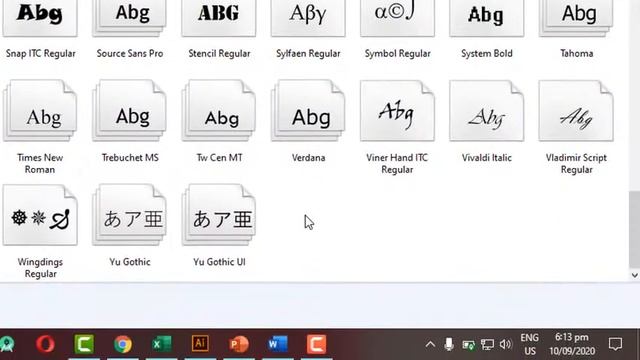Click the battery power tray icon
The height and width of the screenshot is (360, 640).
468,345
